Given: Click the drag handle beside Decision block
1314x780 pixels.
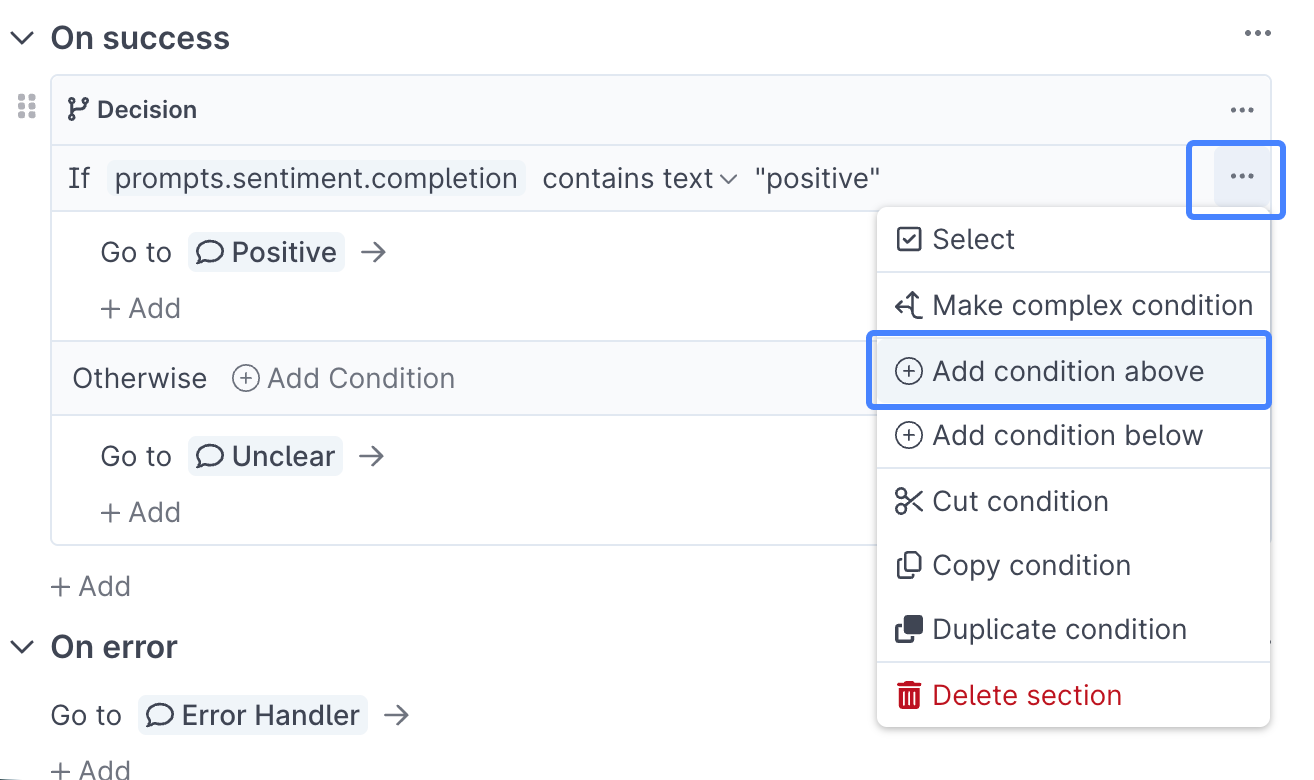Looking at the screenshot, I should (x=27, y=106).
